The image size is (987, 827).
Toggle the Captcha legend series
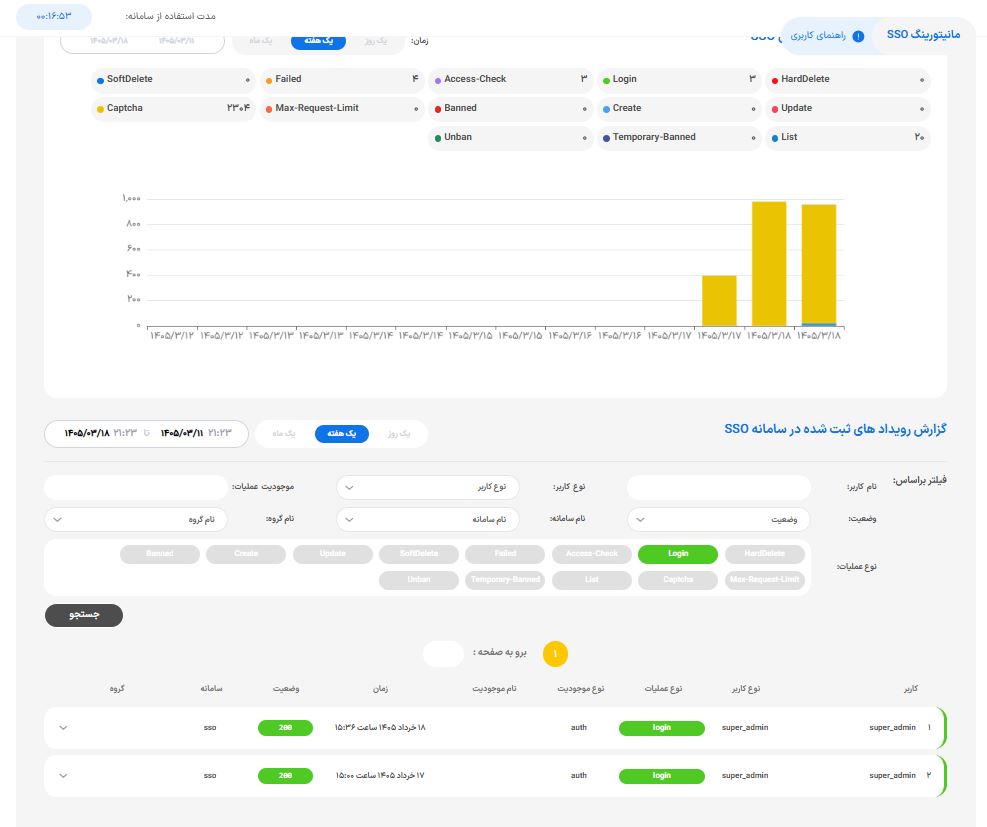[174, 108]
